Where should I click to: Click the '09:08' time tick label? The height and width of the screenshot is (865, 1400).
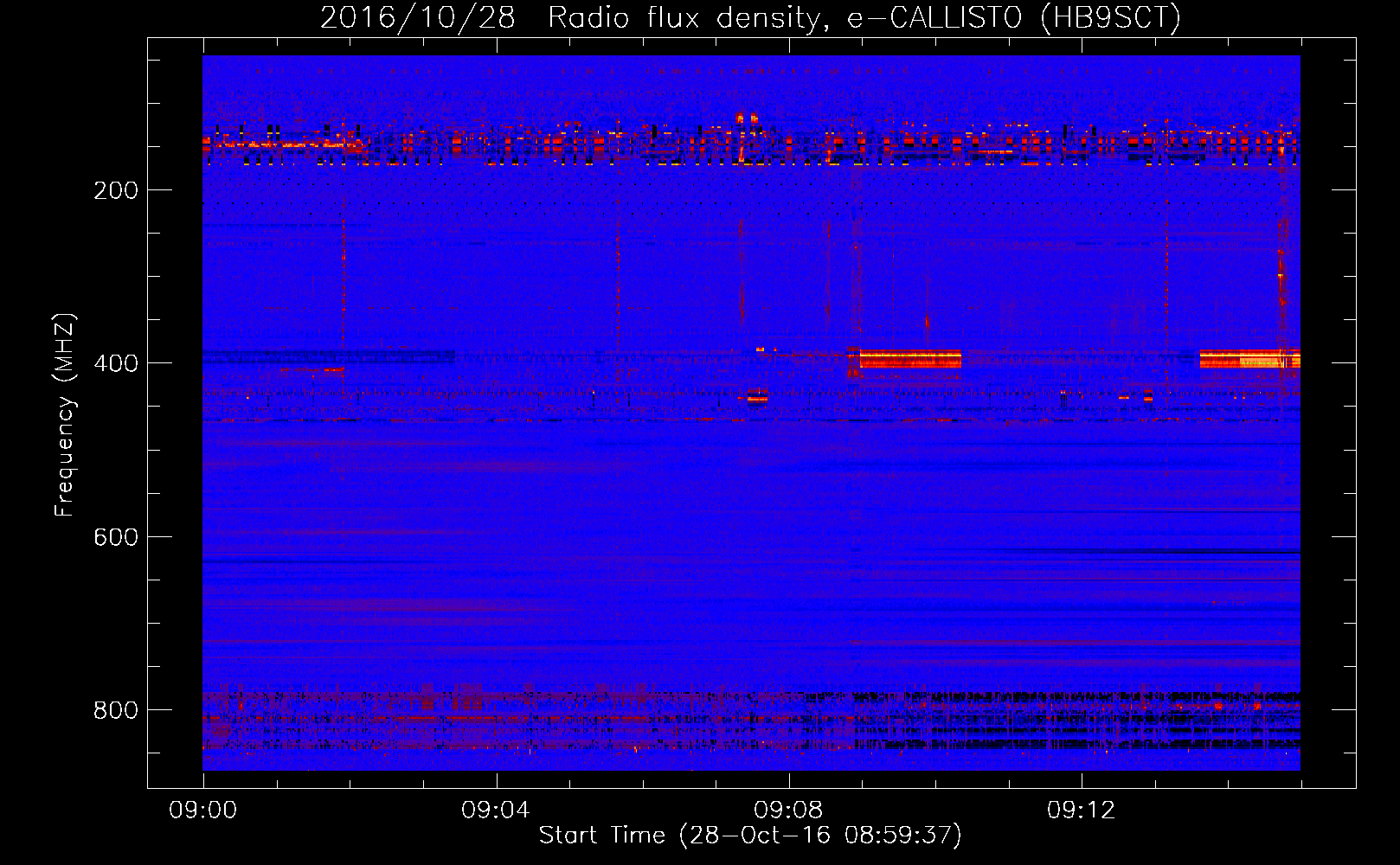[x=787, y=811]
